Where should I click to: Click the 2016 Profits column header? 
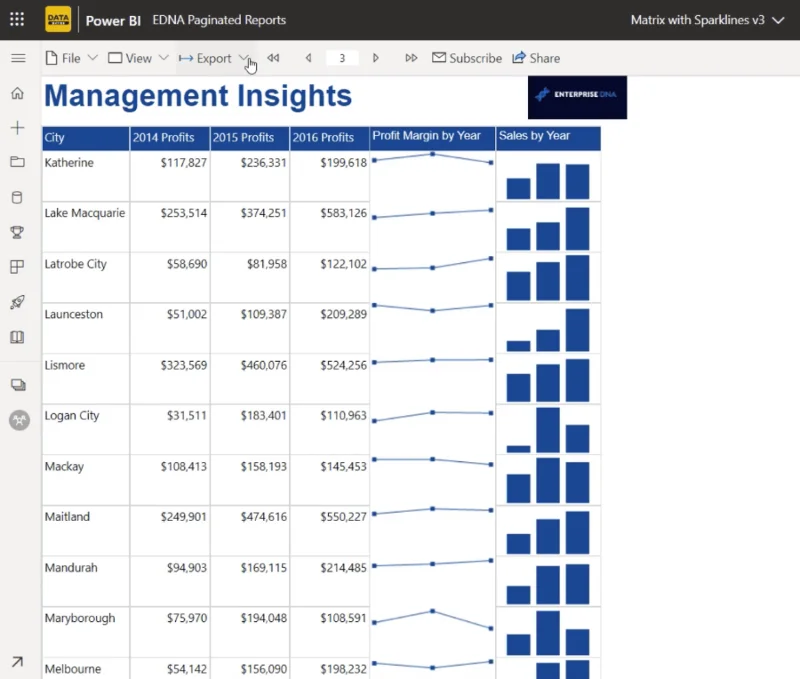(x=329, y=138)
